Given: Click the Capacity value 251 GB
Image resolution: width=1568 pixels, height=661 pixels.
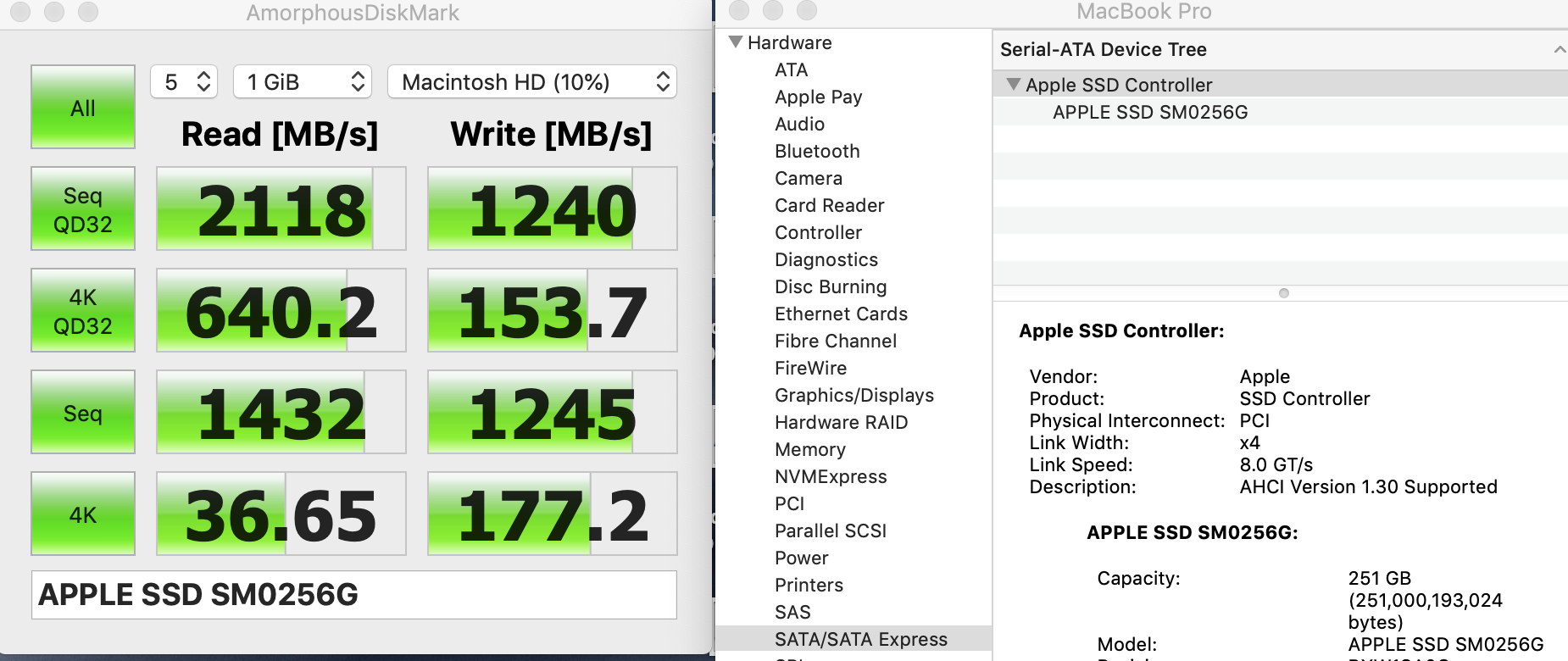Looking at the screenshot, I should pyautogui.click(x=1380, y=578).
